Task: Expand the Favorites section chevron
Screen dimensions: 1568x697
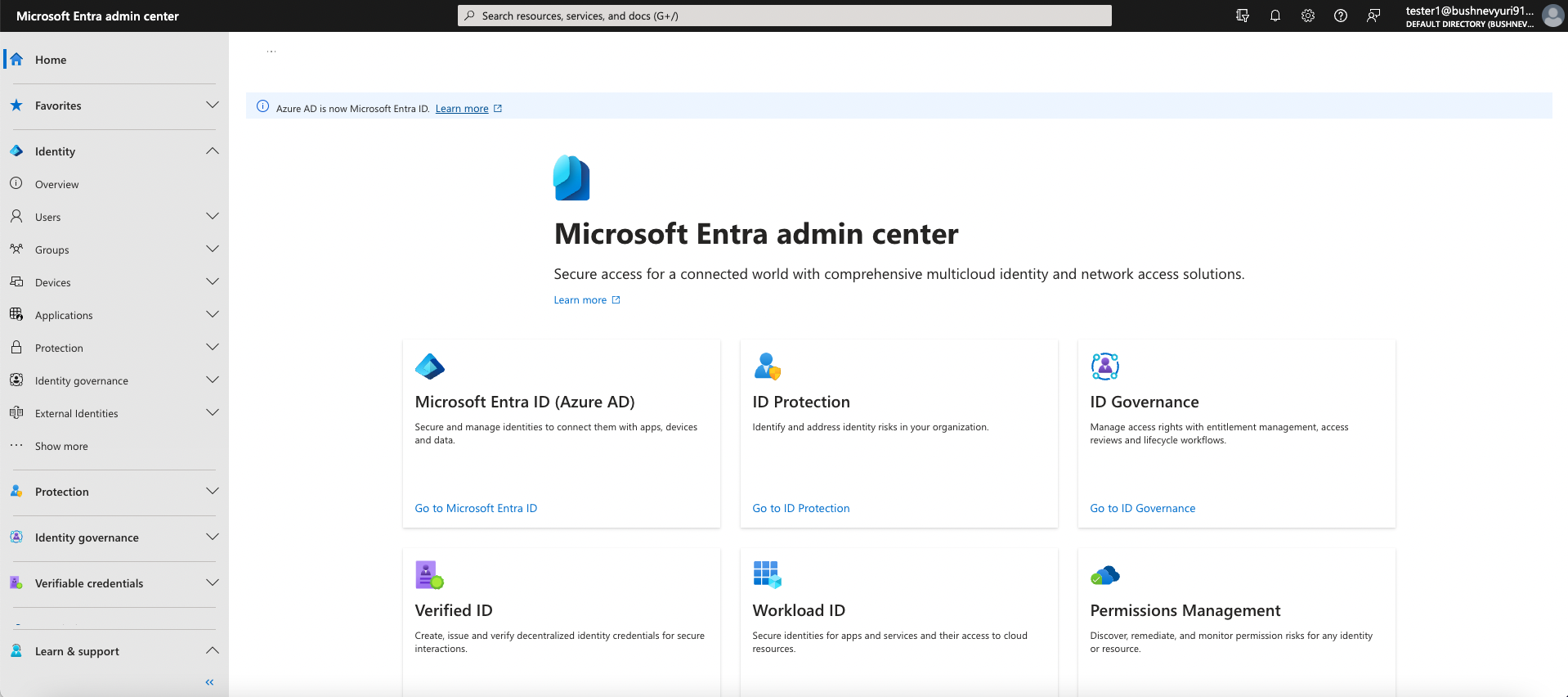Action: point(213,105)
